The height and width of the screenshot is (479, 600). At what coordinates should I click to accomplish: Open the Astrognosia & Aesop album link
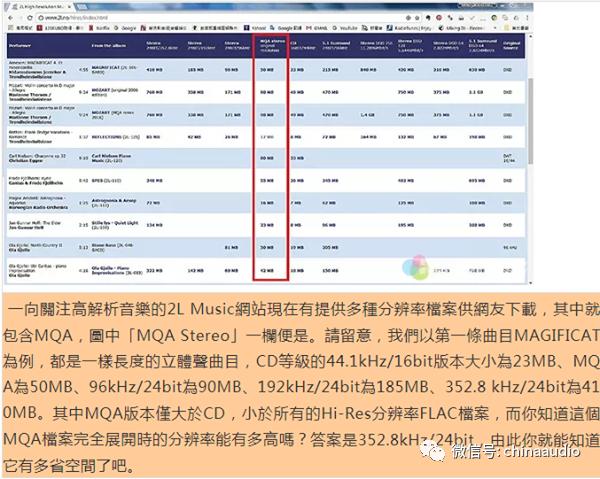(x=114, y=203)
